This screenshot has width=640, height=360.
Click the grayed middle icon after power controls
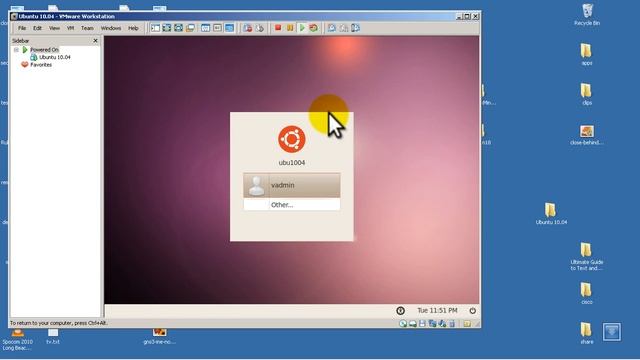(344, 28)
